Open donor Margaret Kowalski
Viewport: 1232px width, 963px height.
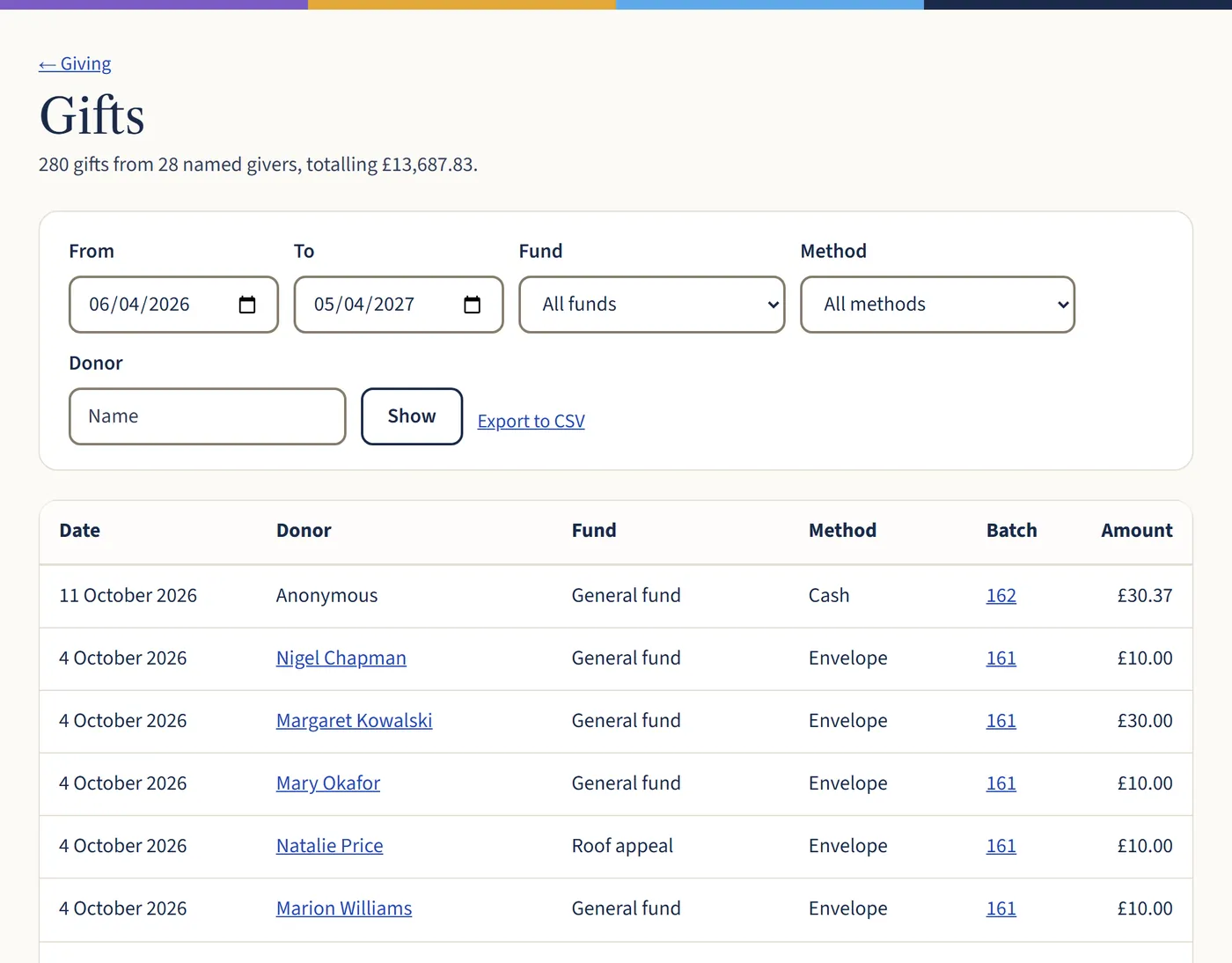coord(354,721)
